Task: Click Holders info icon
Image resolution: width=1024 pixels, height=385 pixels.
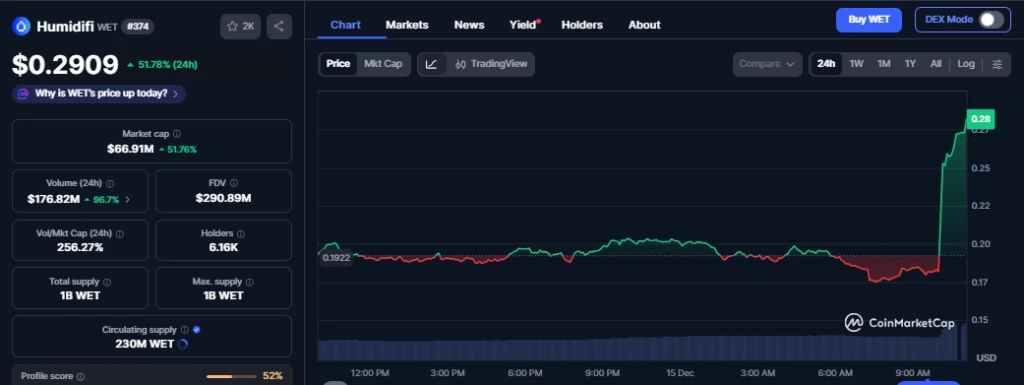Action: [x=240, y=234]
